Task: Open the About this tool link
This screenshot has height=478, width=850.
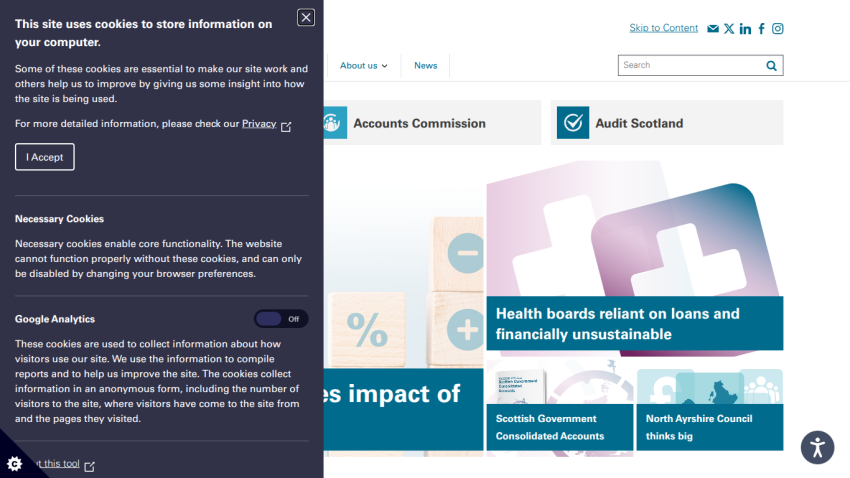Action: (x=56, y=464)
